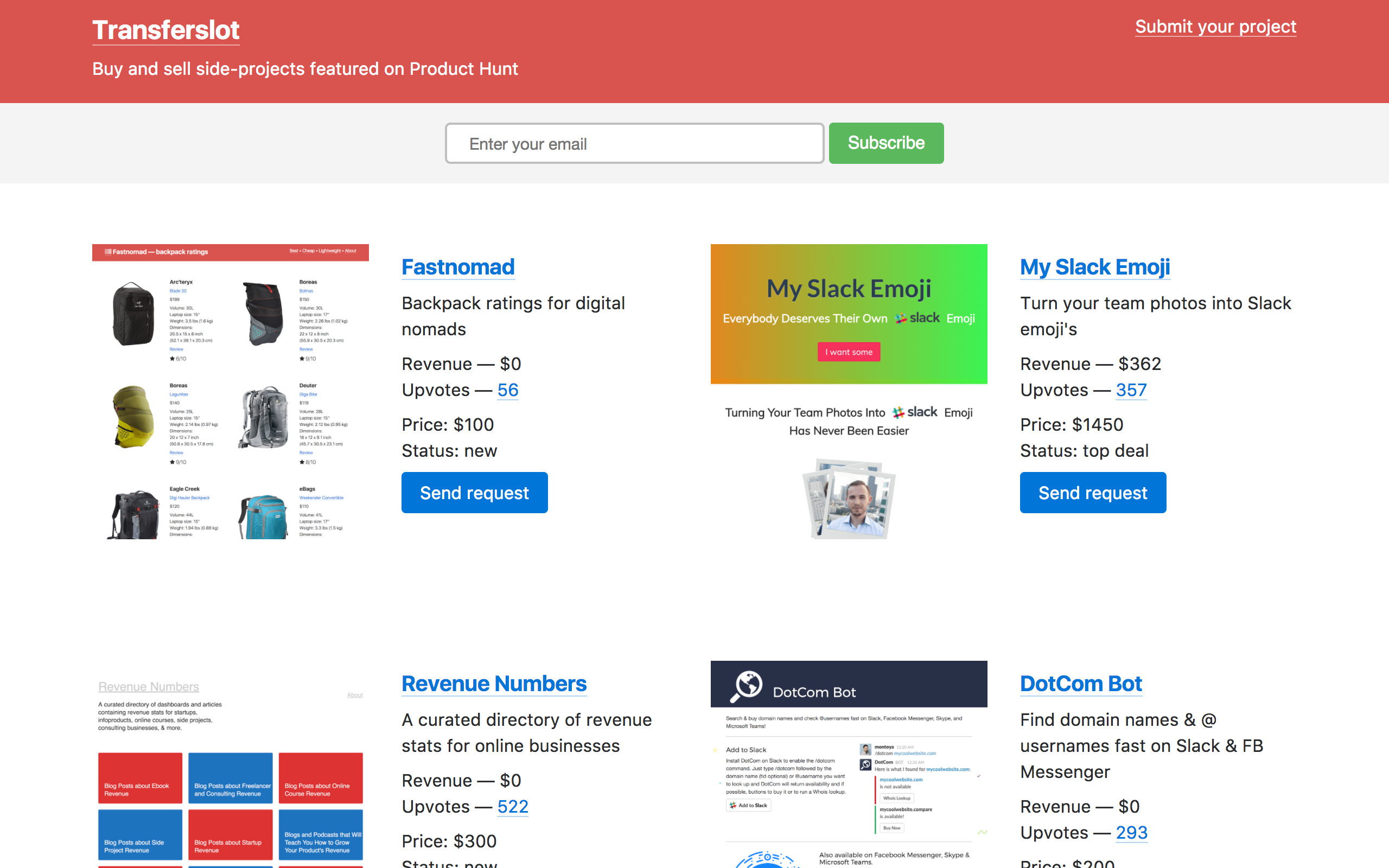Send request for My Slack Emoji
The height and width of the screenshot is (868, 1389).
[x=1092, y=493]
